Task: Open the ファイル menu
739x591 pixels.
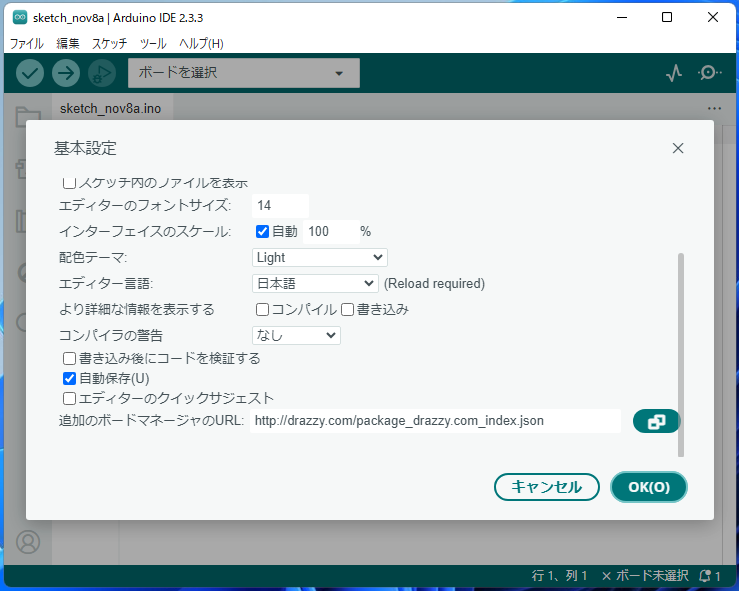Action: tap(27, 44)
